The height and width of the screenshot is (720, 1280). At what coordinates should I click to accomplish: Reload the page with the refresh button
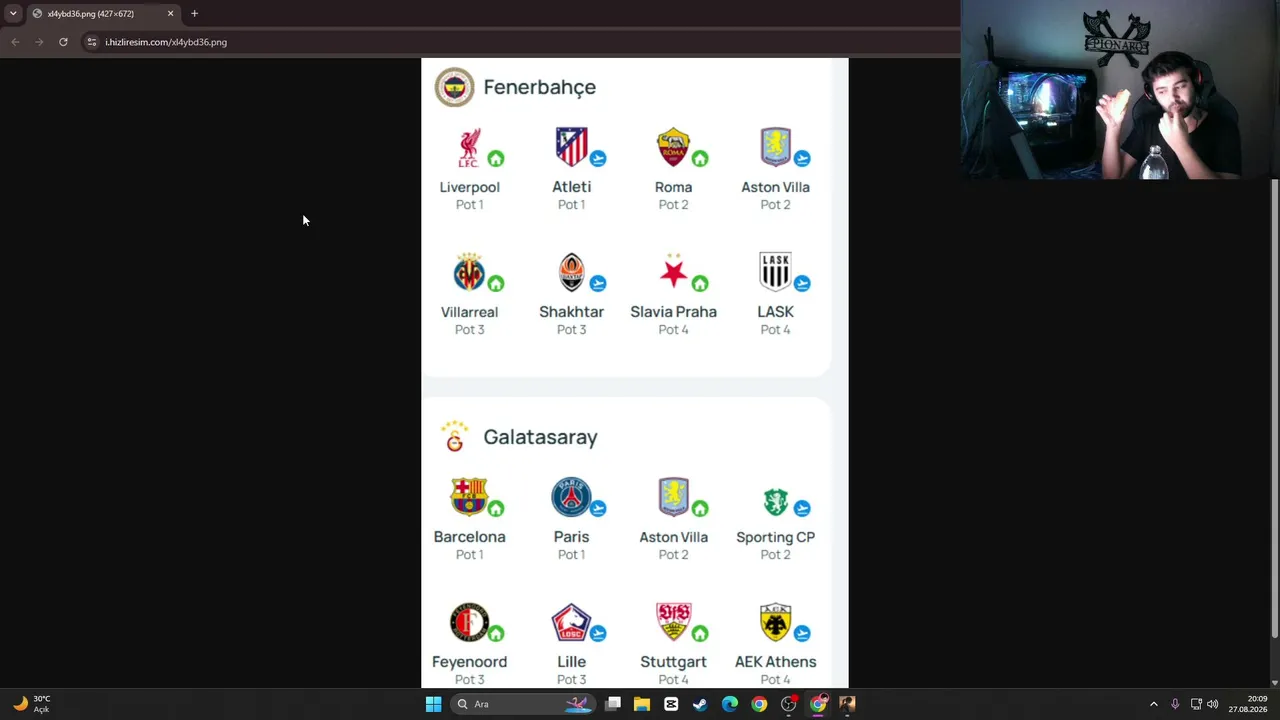pyautogui.click(x=63, y=42)
